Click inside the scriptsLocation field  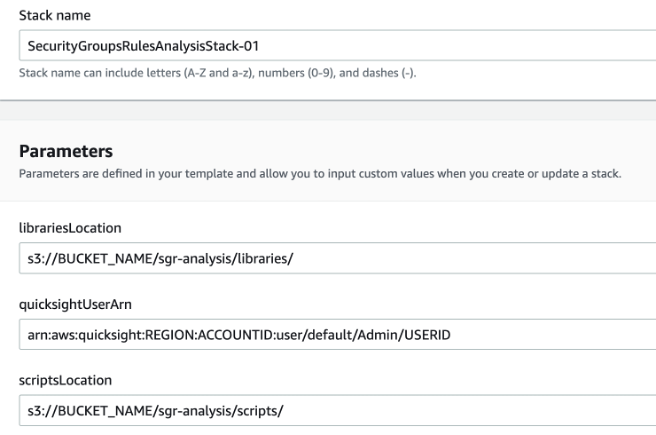click(x=337, y=411)
